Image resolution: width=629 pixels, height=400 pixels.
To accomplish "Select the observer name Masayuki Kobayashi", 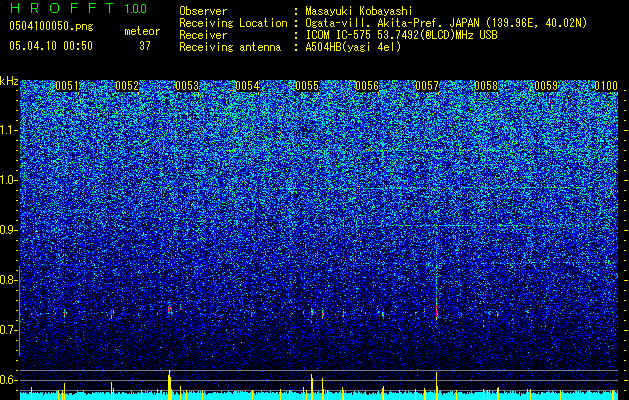I will tap(359, 11).
